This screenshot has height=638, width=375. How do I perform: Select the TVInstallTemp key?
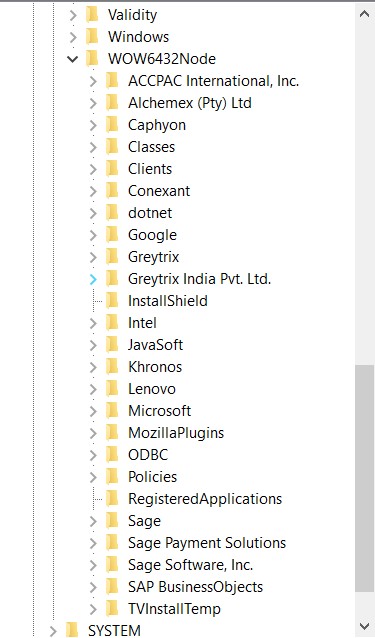pyautogui.click(x=174, y=608)
